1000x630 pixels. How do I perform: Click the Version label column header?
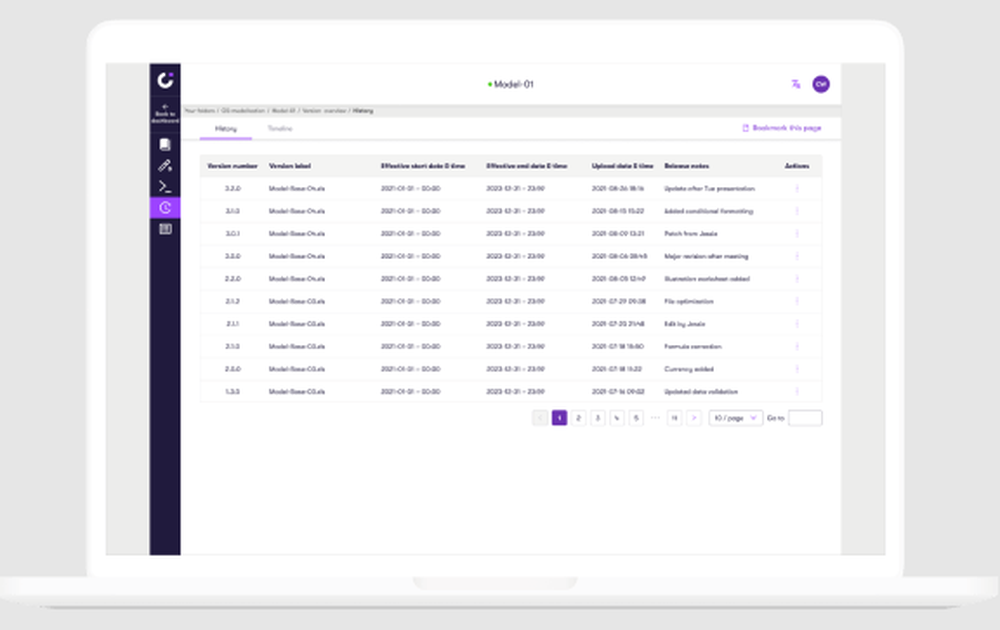290,166
